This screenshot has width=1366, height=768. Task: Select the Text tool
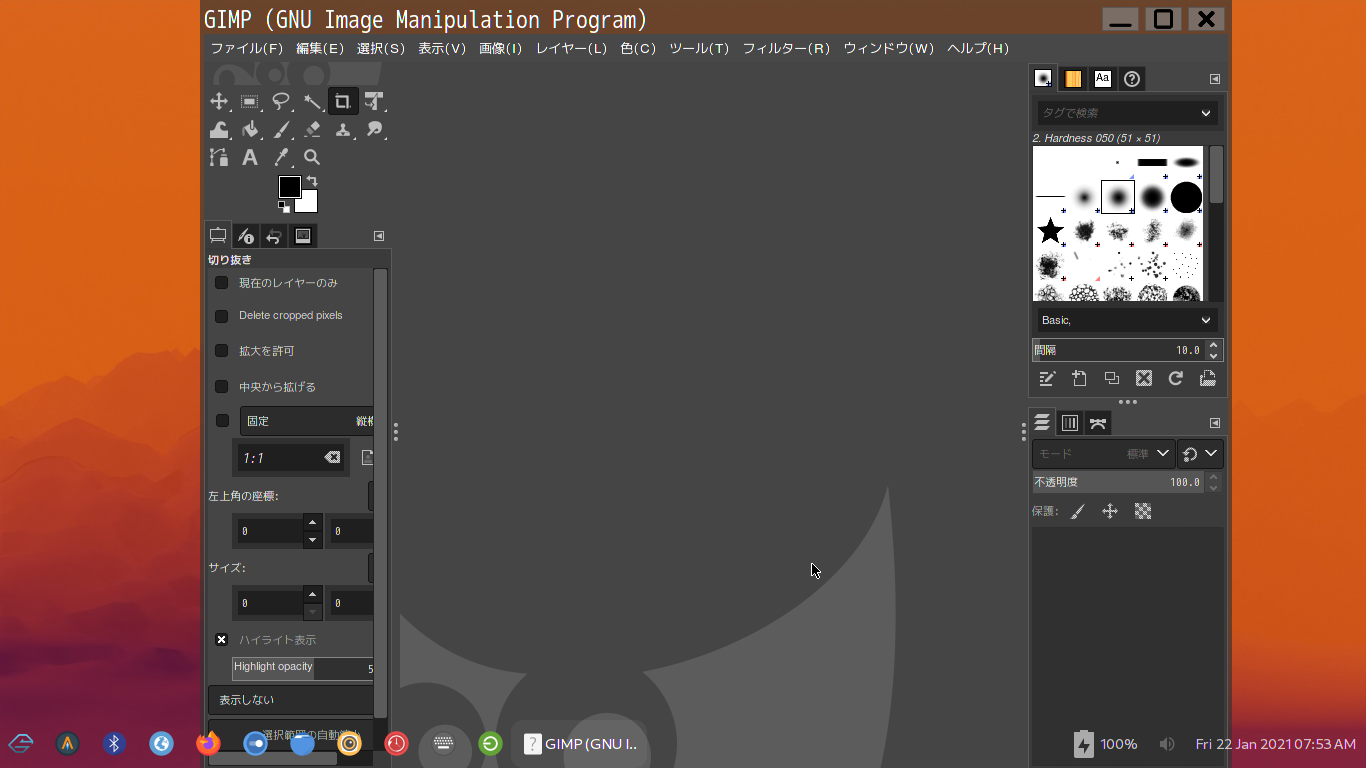(x=250, y=157)
